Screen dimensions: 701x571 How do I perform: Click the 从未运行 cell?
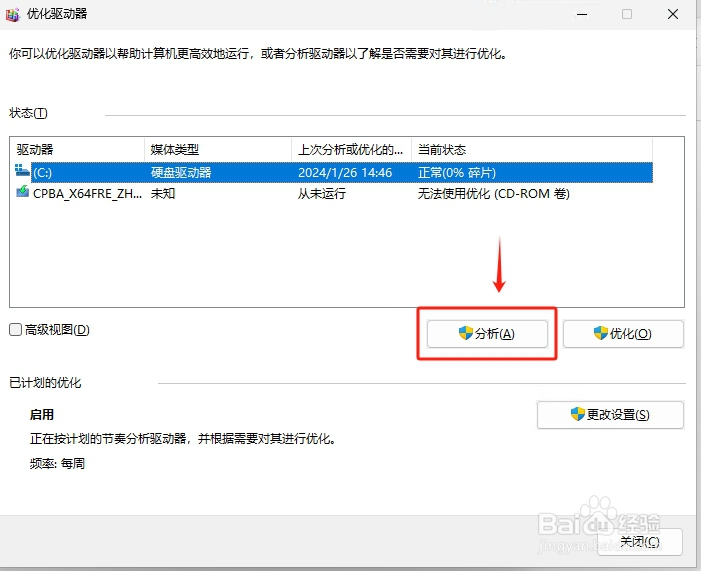[322, 194]
